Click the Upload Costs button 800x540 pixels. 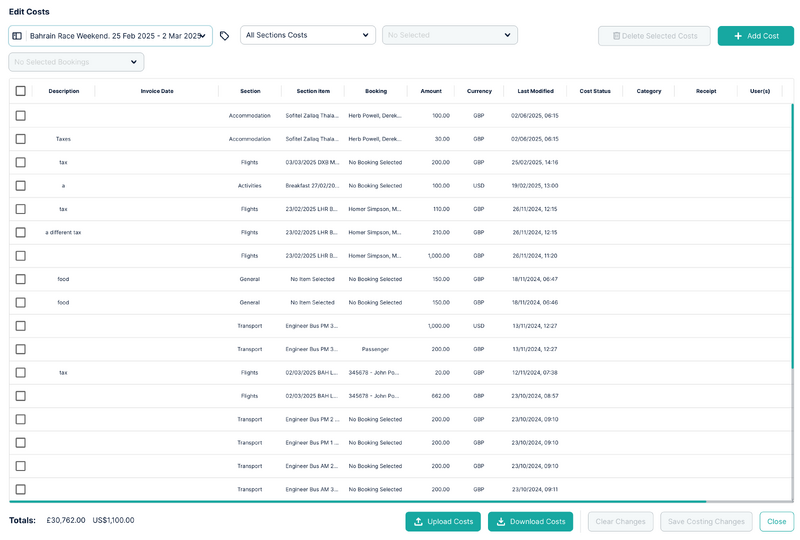443,522
